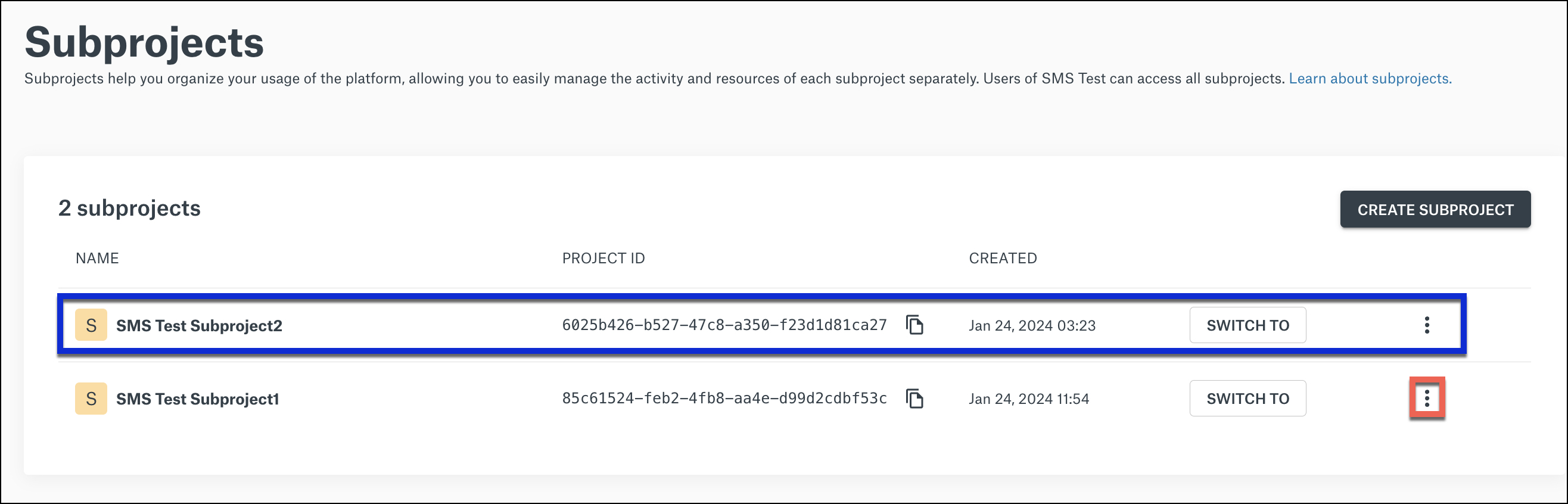Open the Learn about subprojects link
Image resolution: width=1568 pixels, height=504 pixels.
pyautogui.click(x=1370, y=79)
